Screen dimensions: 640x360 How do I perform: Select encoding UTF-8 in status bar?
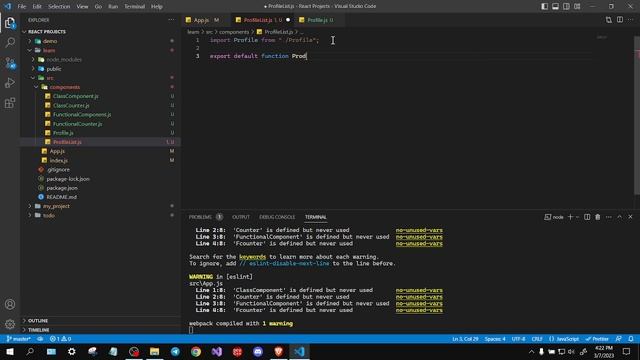[518, 339]
